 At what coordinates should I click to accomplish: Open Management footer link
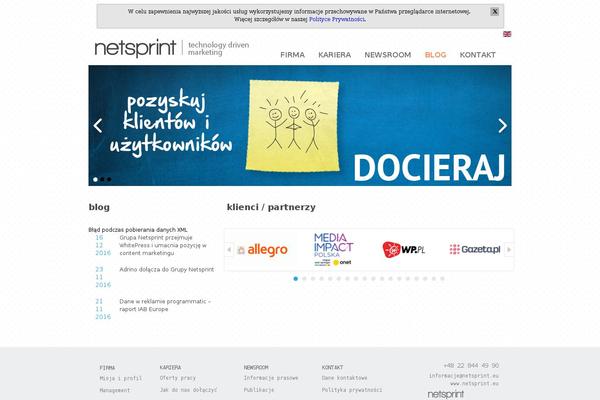tap(115, 390)
